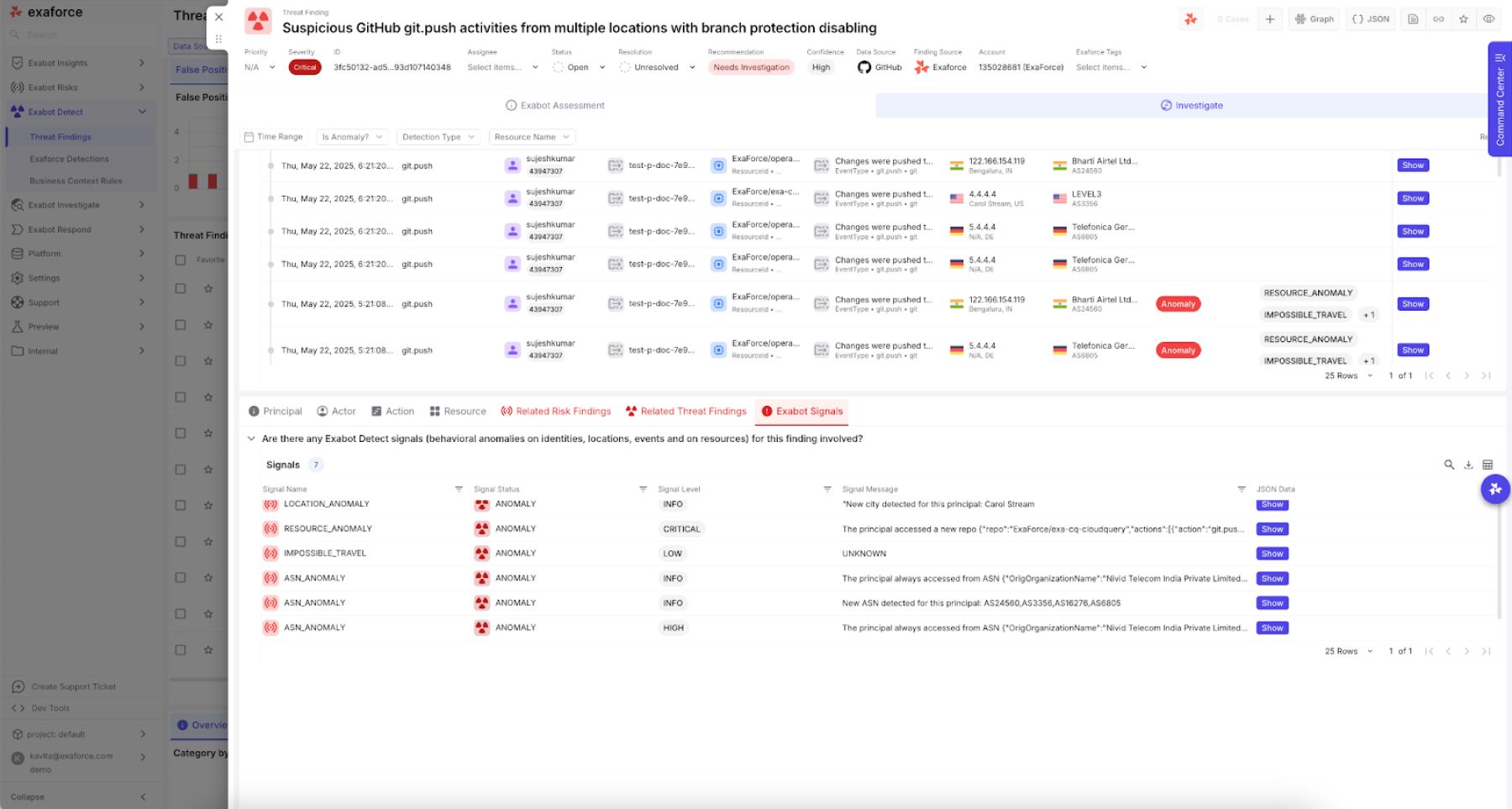Check the Favorite header checkbox in findings list
This screenshot has height=809, width=1512.
click(x=181, y=260)
